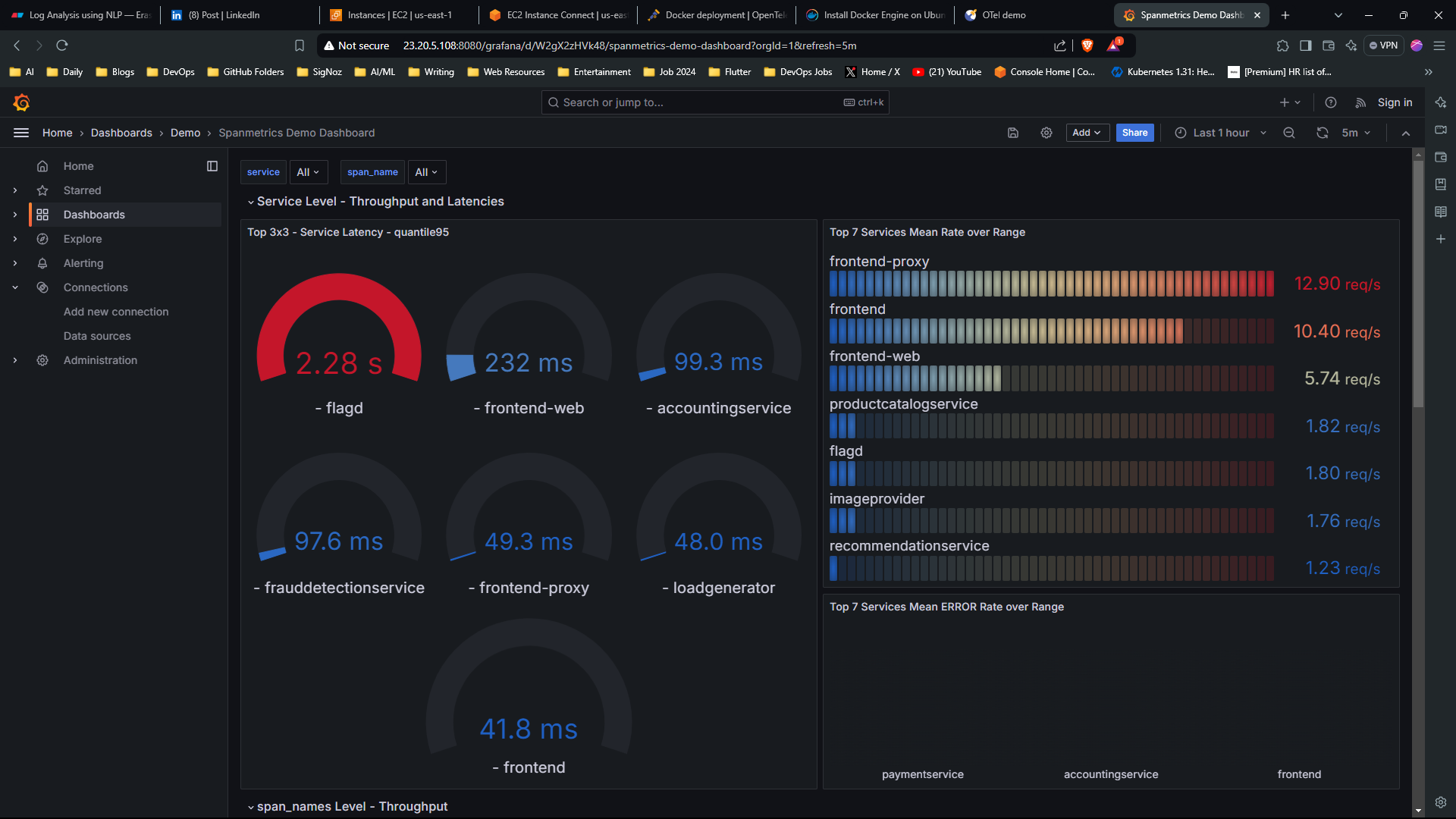Open the YouTube bookmark
Screen dimensions: 1456x819
(x=947, y=72)
